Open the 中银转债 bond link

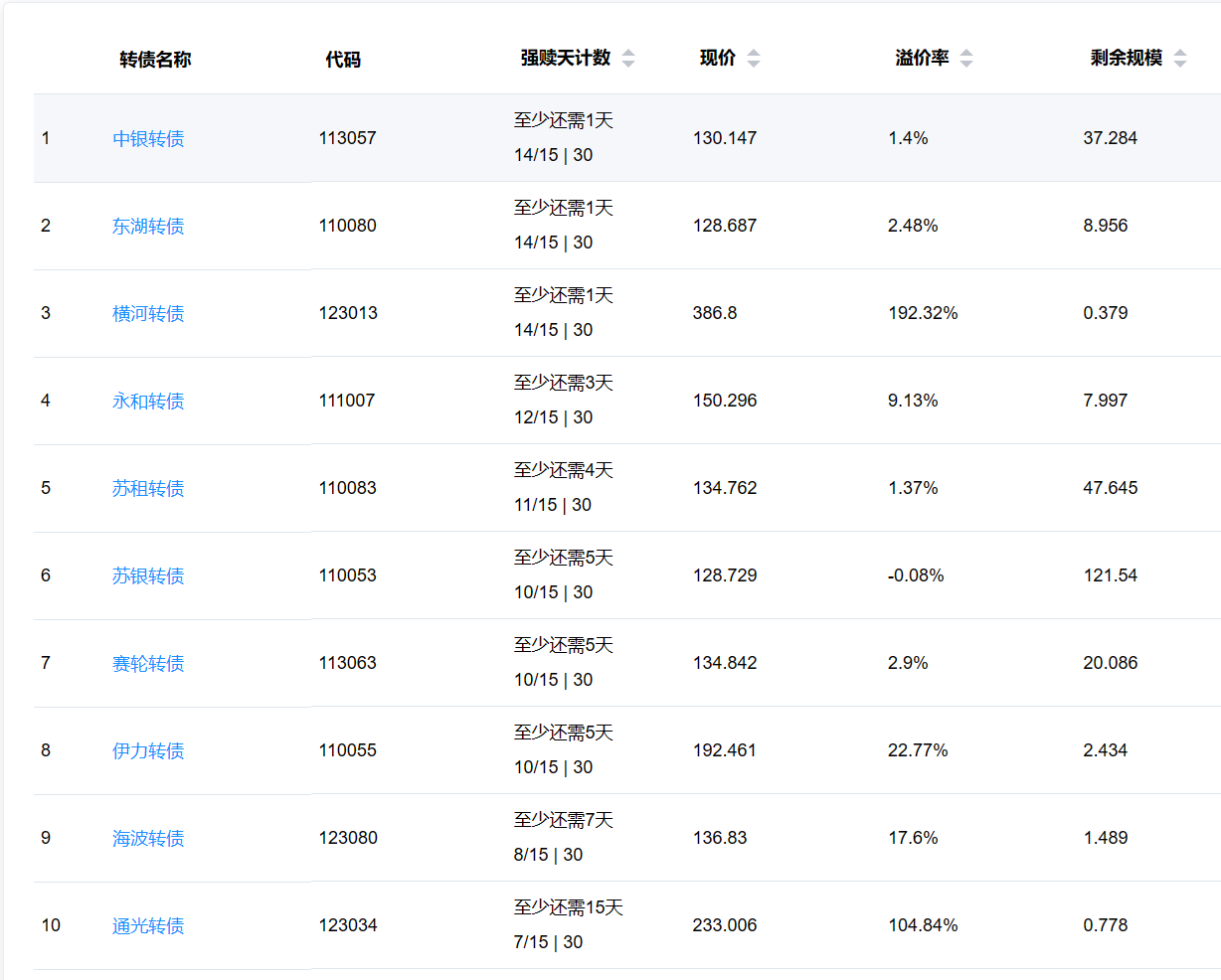coord(148,139)
